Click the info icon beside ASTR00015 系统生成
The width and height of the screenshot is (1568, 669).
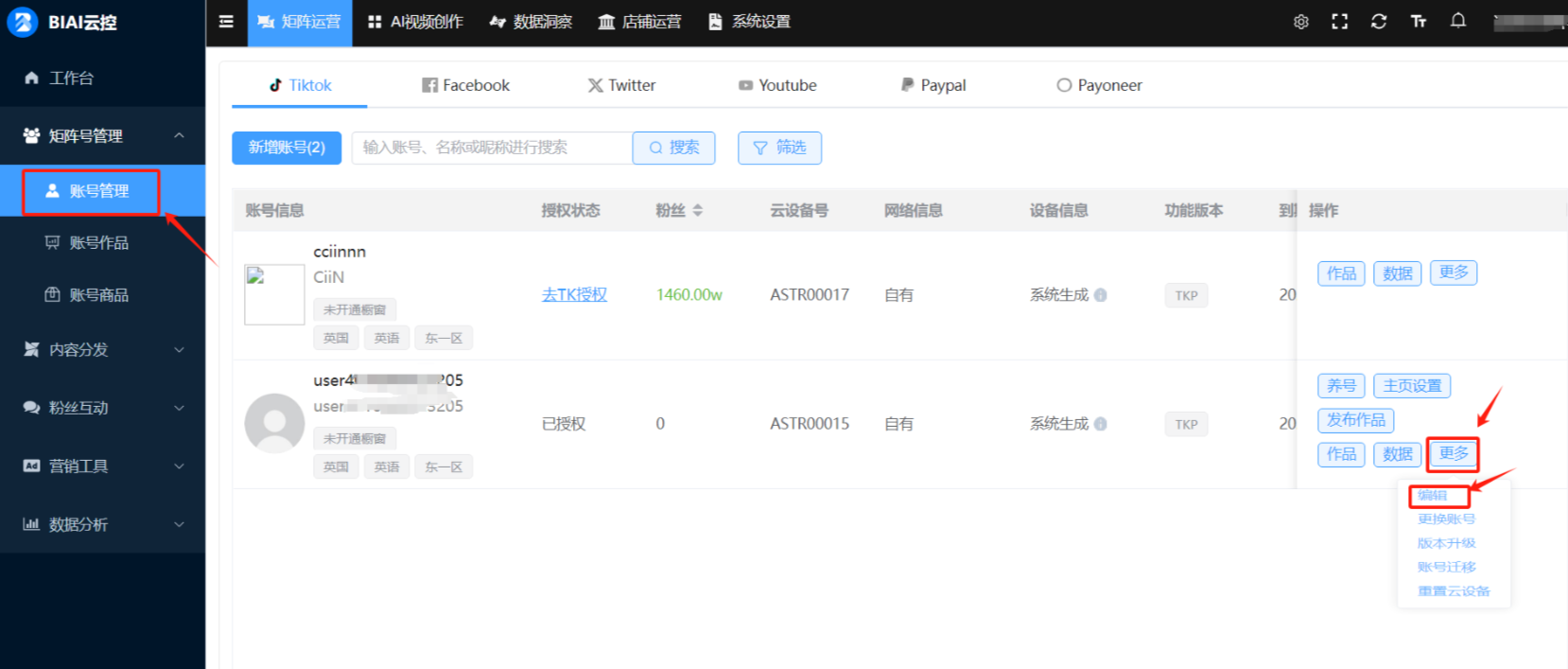tap(1101, 424)
